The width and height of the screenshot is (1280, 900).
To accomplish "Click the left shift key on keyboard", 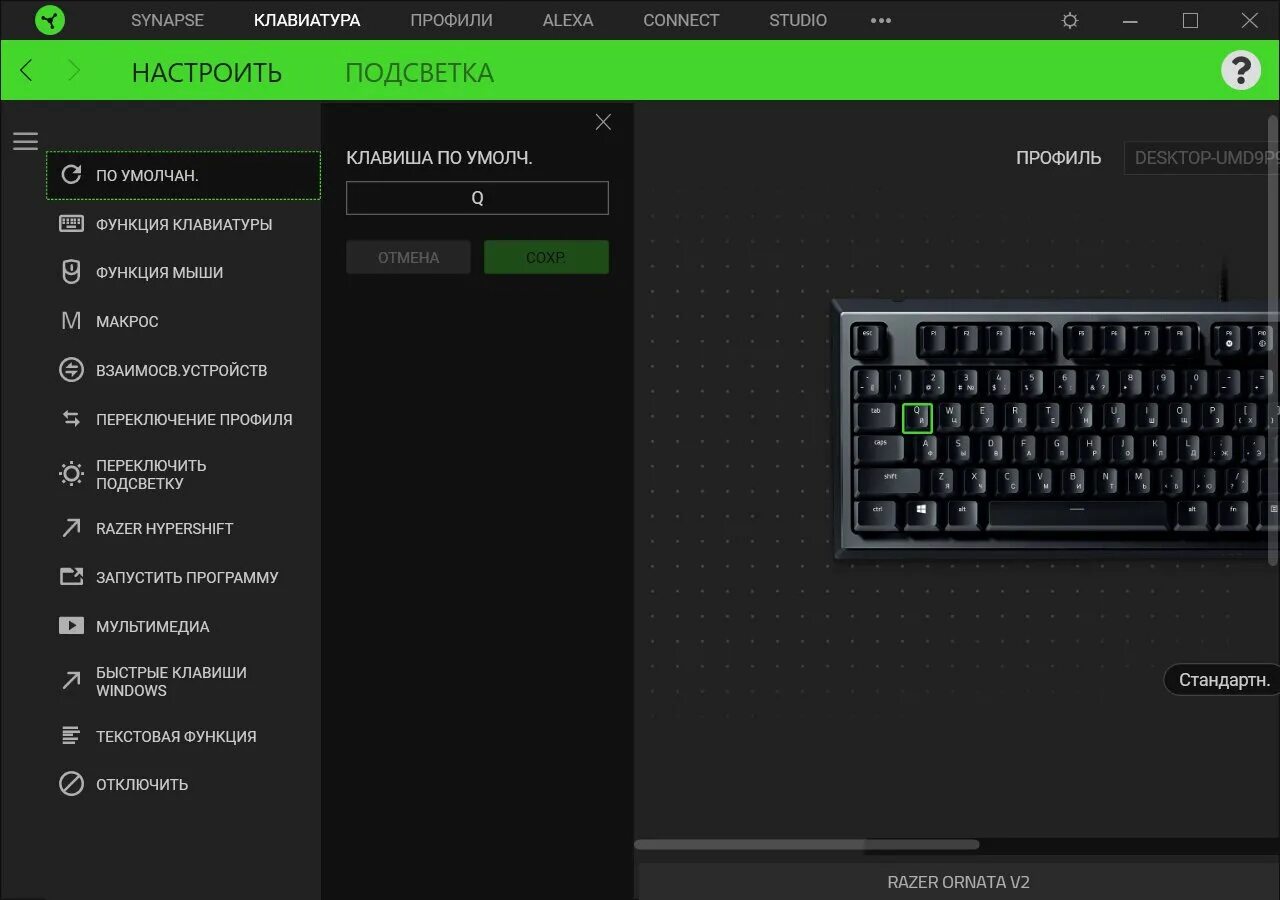I will click(890, 481).
